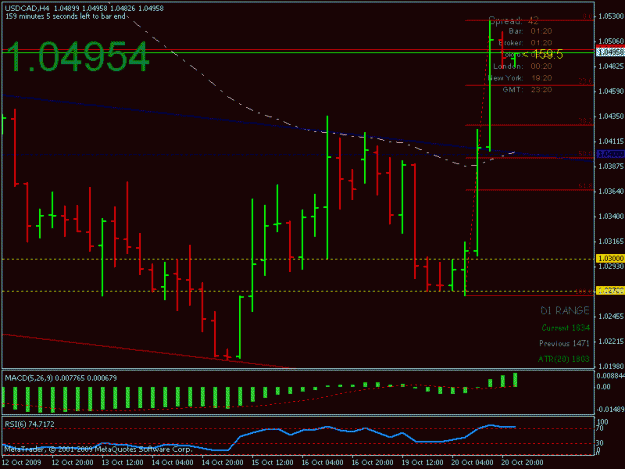The height and width of the screenshot is (469, 625).
Task: Click the 1.04115 price axis label
Action: [x=611, y=141]
